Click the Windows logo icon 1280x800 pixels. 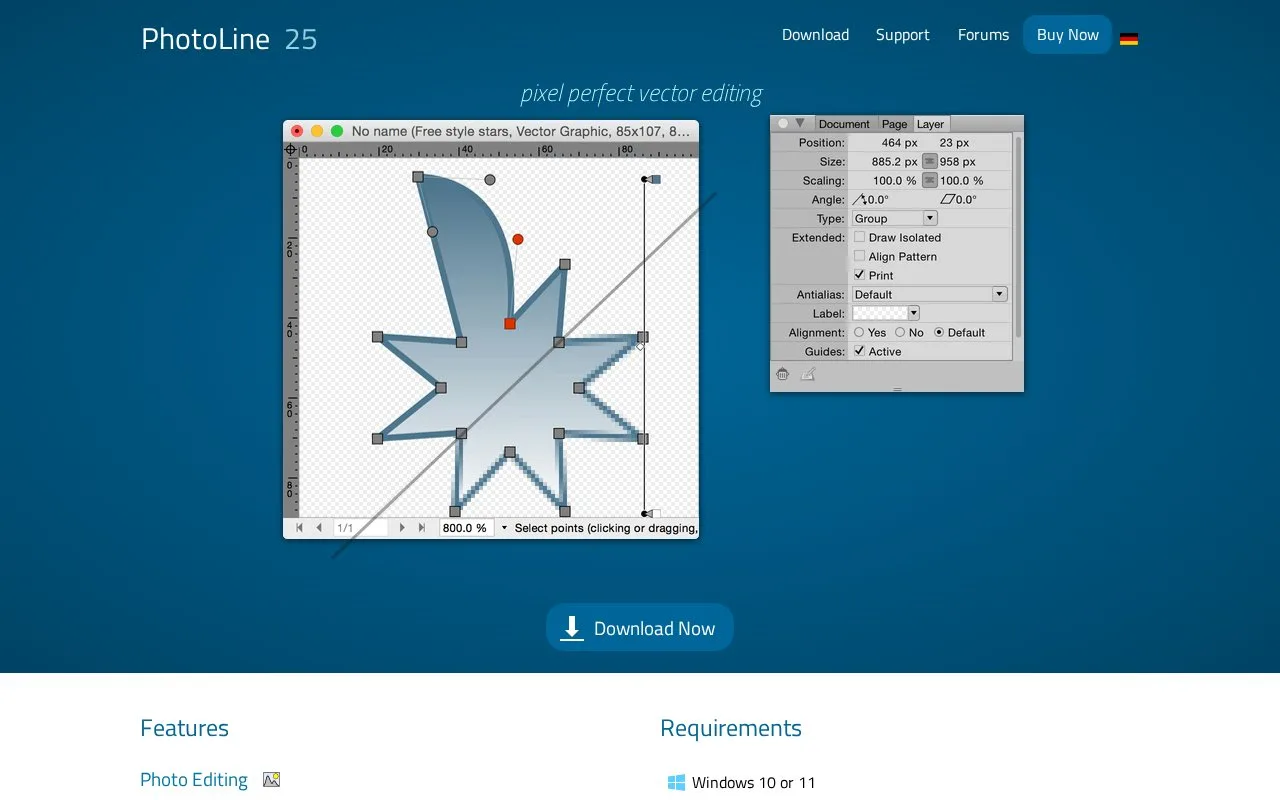tap(676, 782)
